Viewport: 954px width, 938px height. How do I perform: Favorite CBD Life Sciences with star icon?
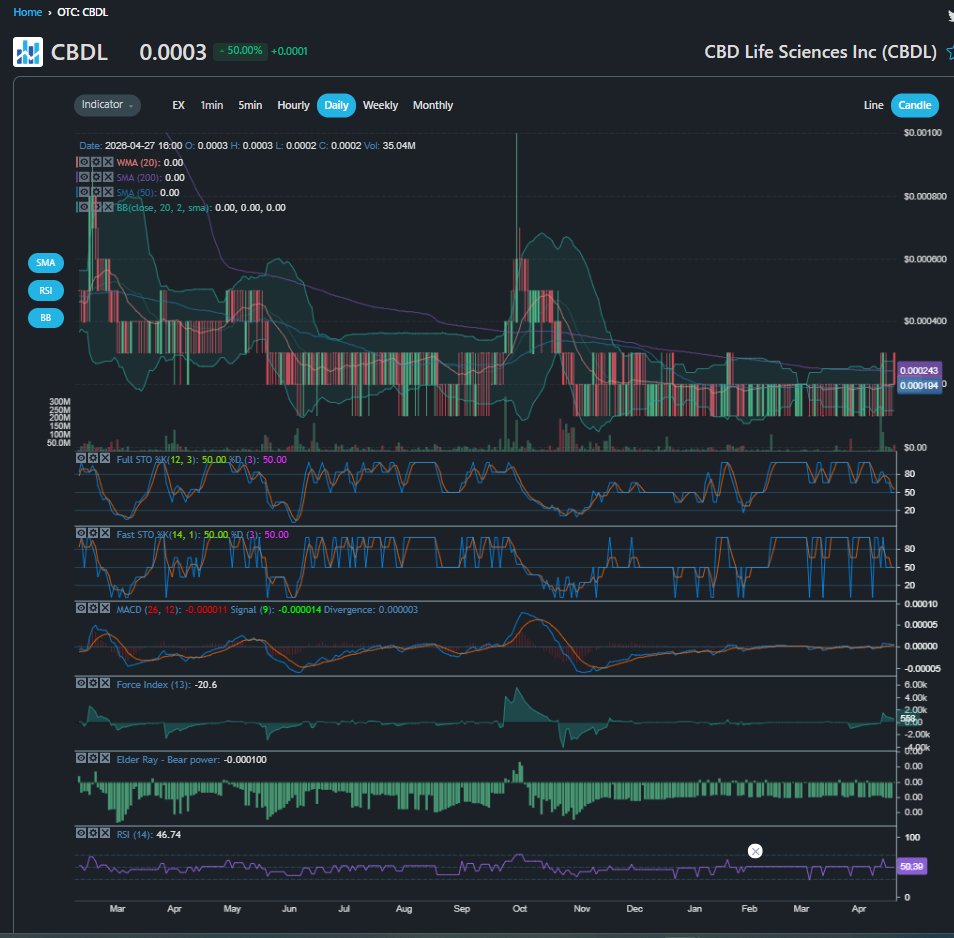point(950,52)
